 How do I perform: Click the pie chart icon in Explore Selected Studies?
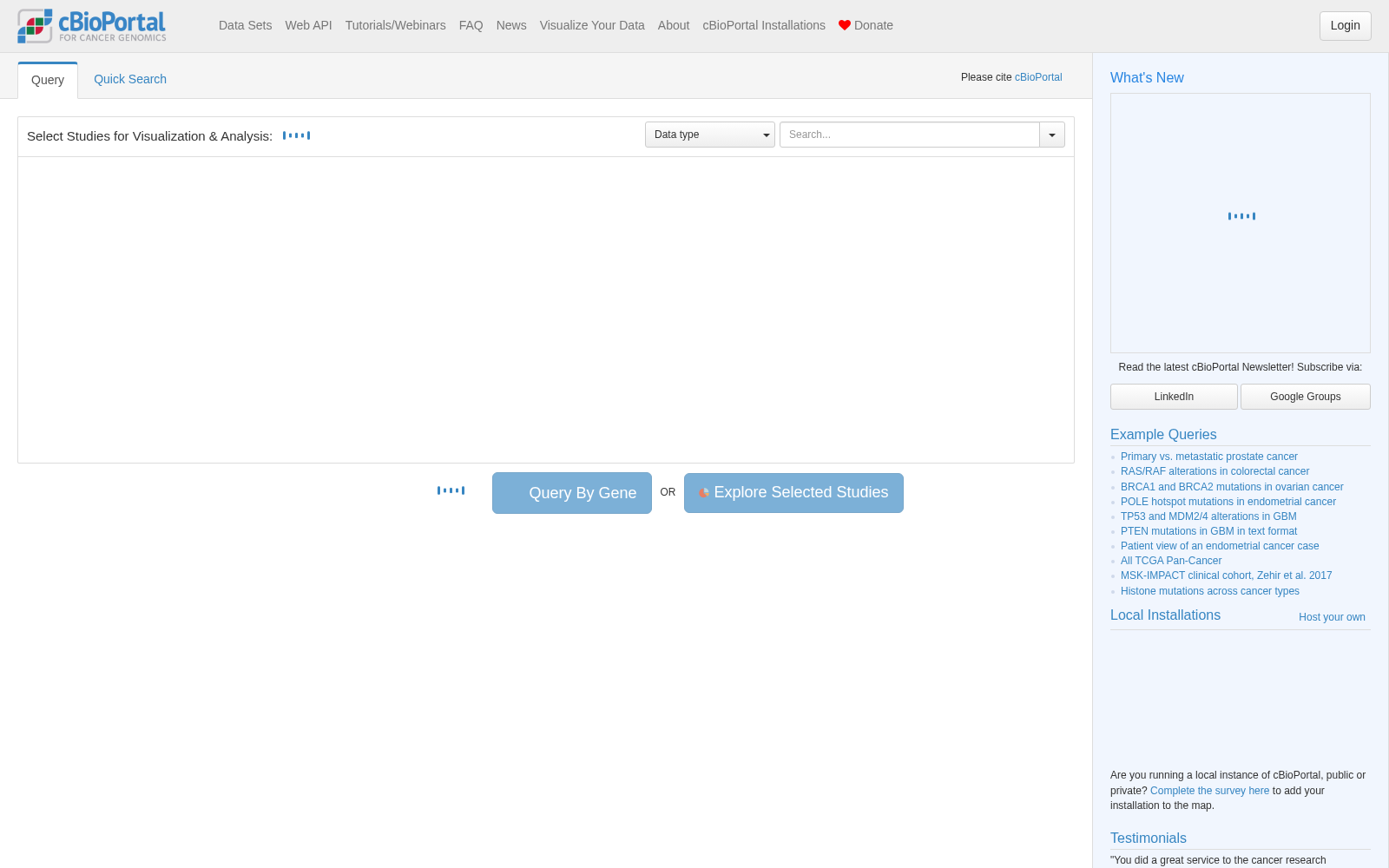[704, 493]
